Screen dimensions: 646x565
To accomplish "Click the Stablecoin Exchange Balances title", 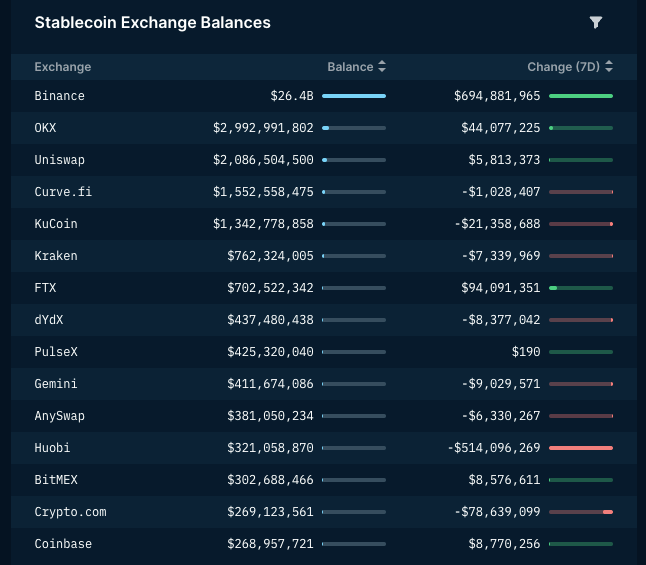I will (x=152, y=23).
